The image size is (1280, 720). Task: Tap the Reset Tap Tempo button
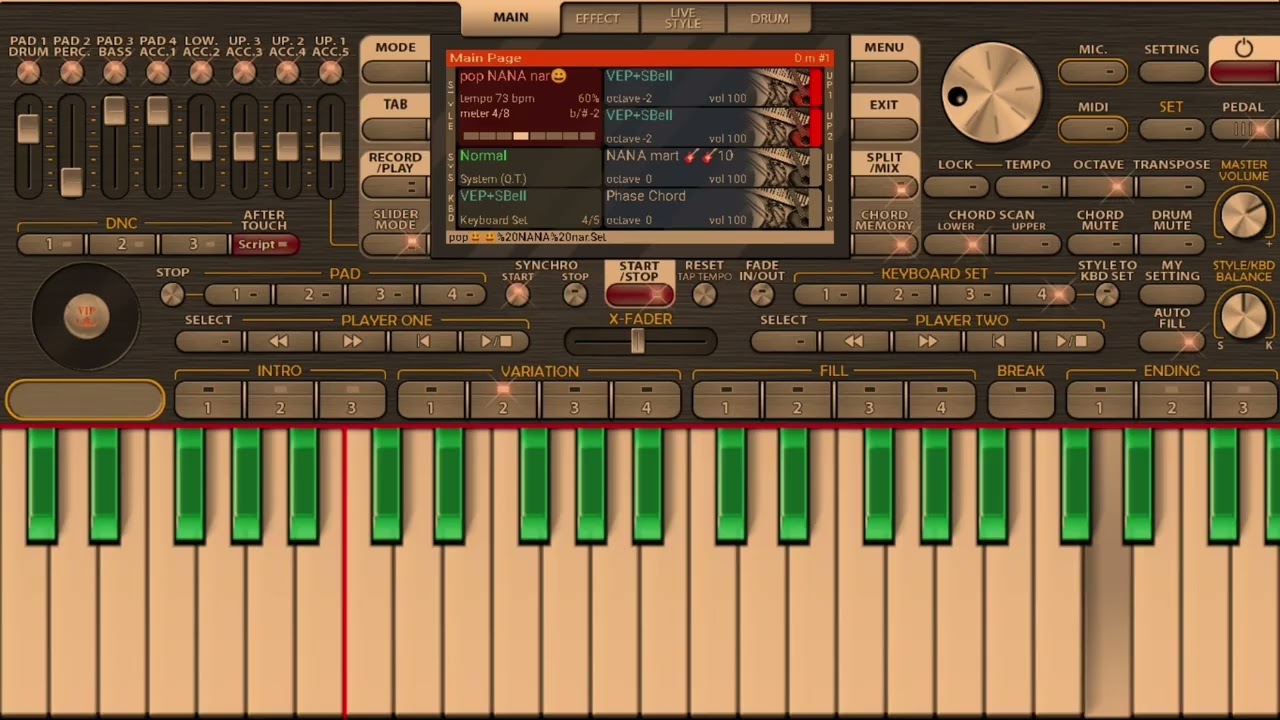704,294
